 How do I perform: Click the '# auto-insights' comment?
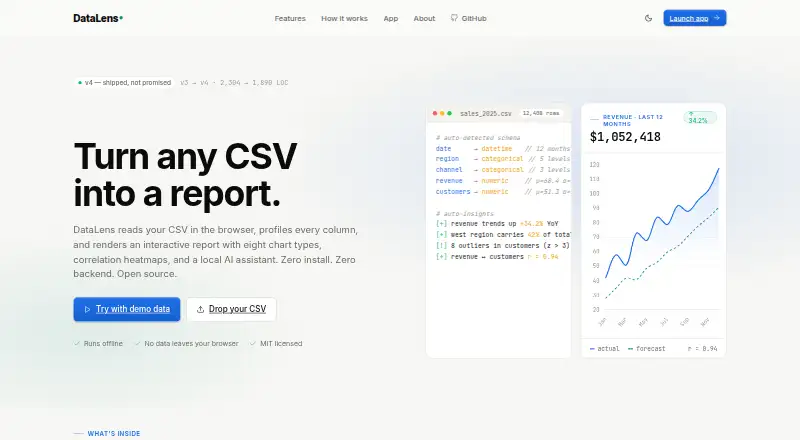tap(464, 213)
